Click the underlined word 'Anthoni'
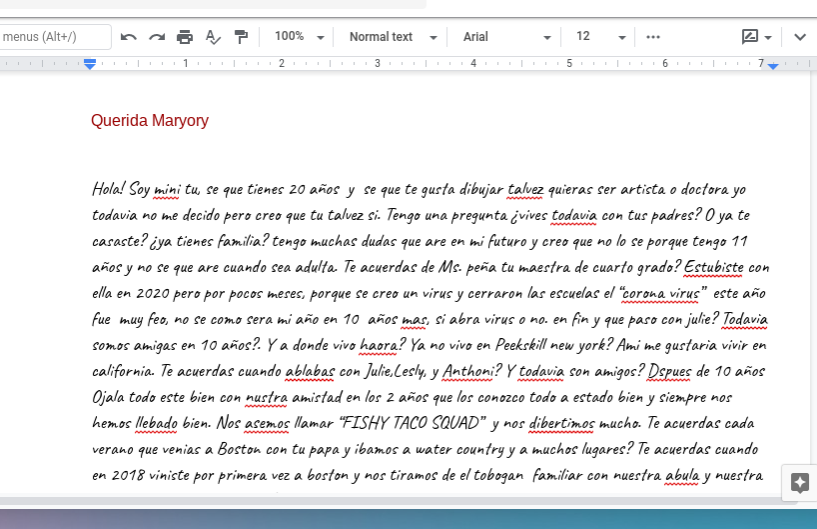817x529 pixels. [468, 371]
